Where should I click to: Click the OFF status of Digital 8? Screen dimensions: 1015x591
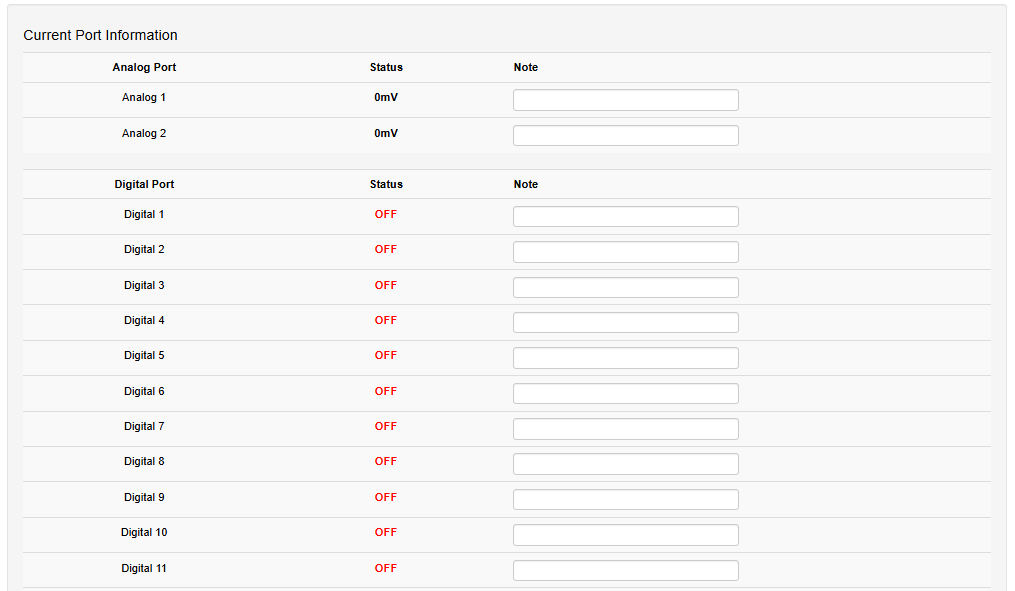tap(386, 461)
